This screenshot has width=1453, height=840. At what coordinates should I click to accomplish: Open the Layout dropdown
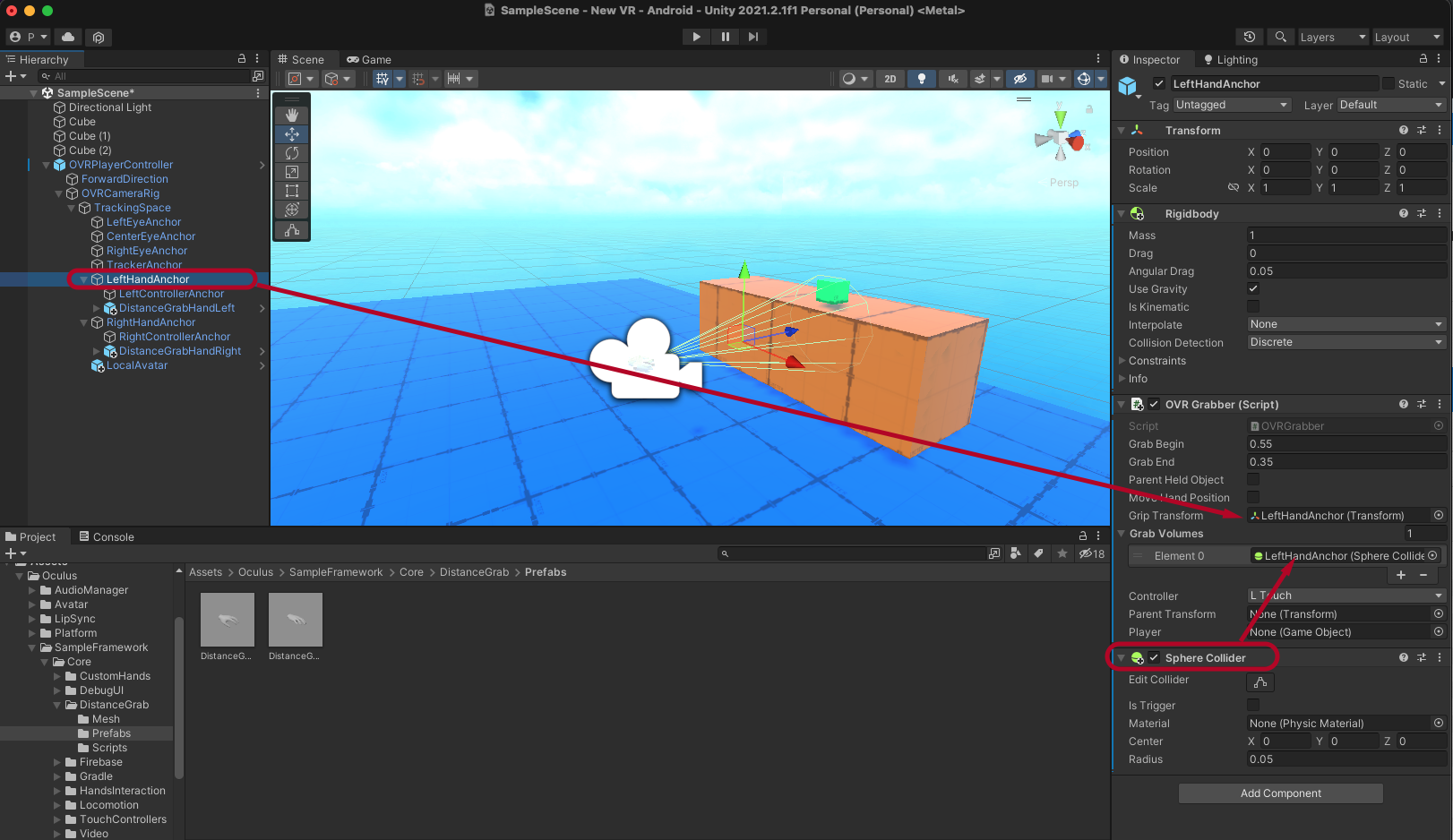click(x=1407, y=37)
